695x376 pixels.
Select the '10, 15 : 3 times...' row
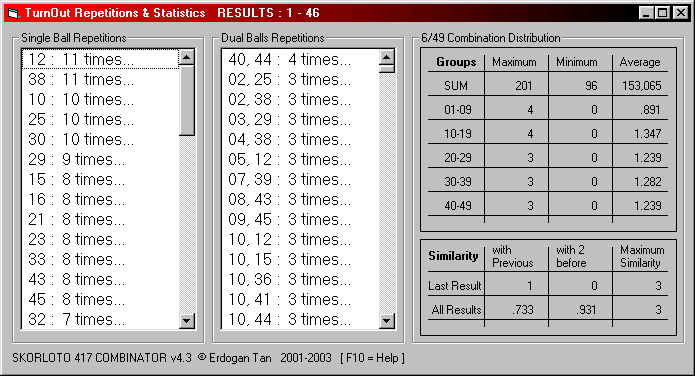300,259
